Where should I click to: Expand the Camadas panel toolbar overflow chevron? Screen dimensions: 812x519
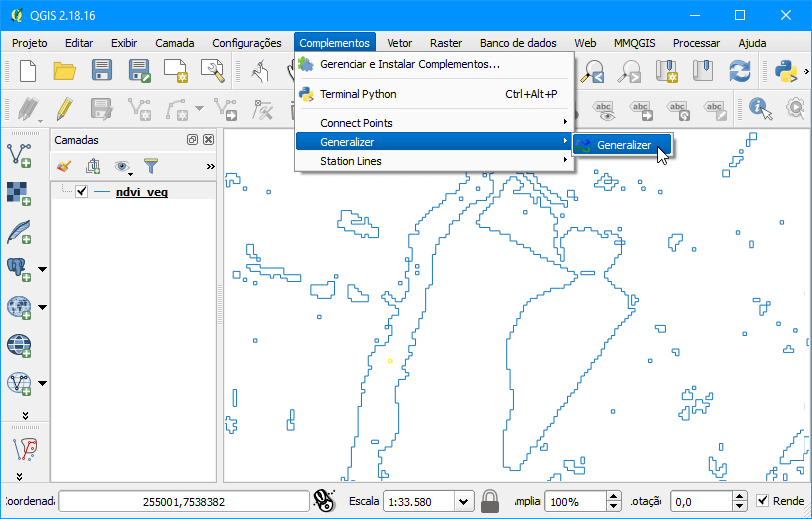pos(210,166)
